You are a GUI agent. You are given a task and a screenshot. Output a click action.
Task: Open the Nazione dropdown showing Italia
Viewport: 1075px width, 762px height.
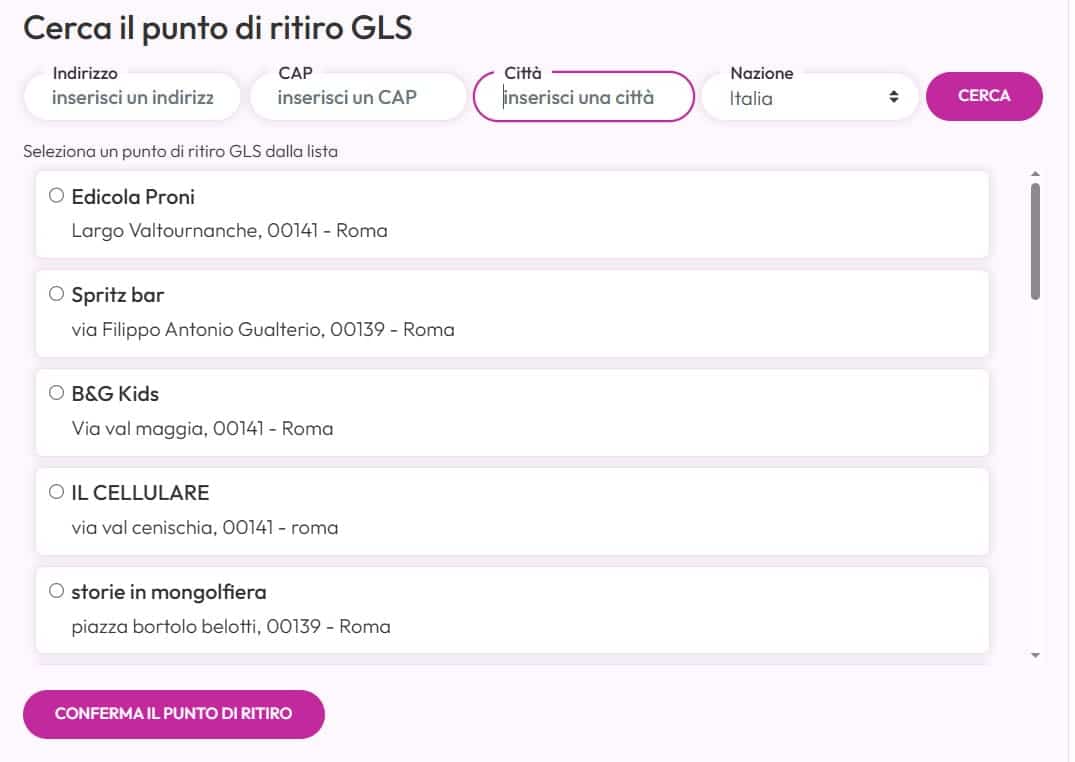click(x=810, y=97)
